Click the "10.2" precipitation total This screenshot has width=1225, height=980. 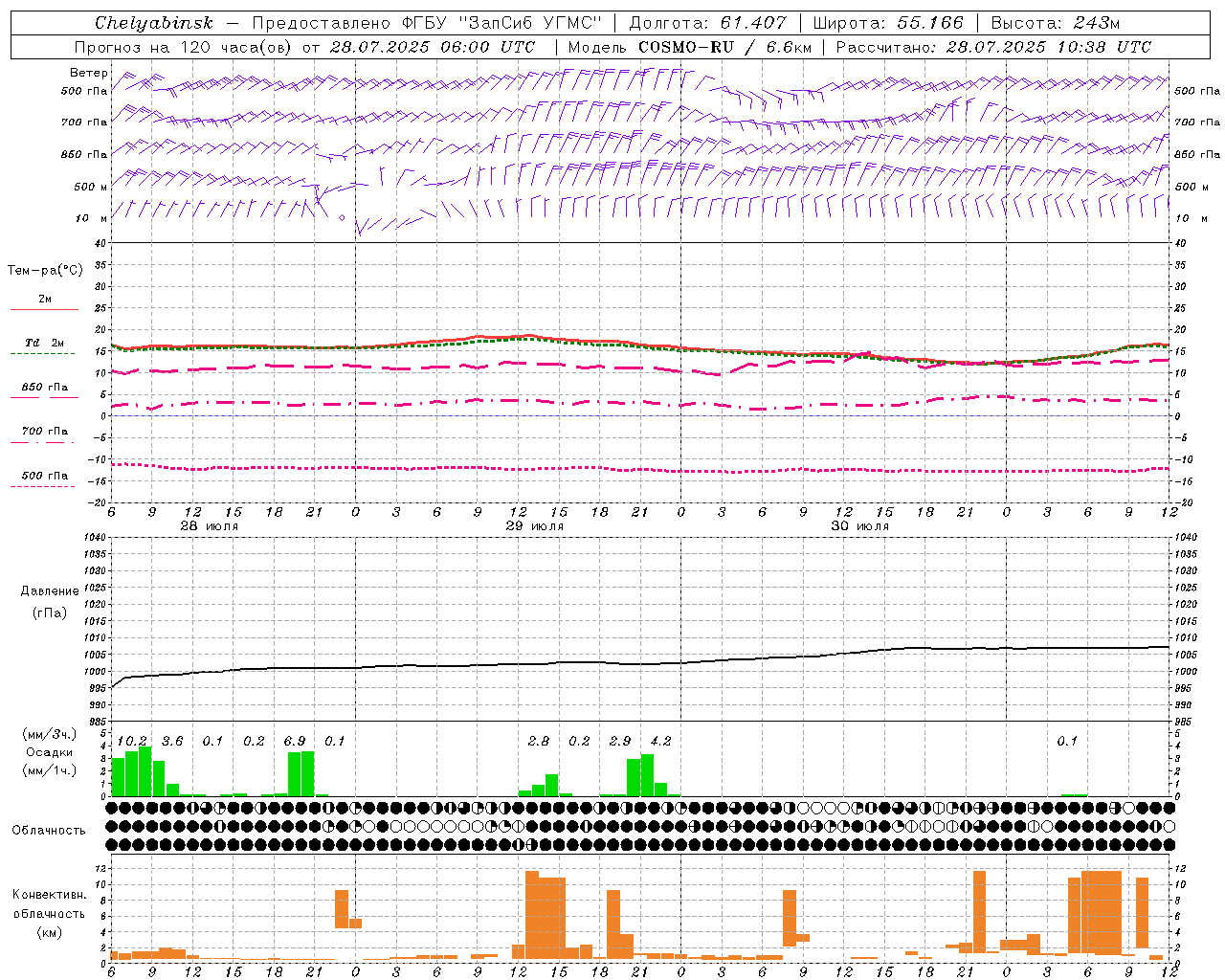coord(132,741)
